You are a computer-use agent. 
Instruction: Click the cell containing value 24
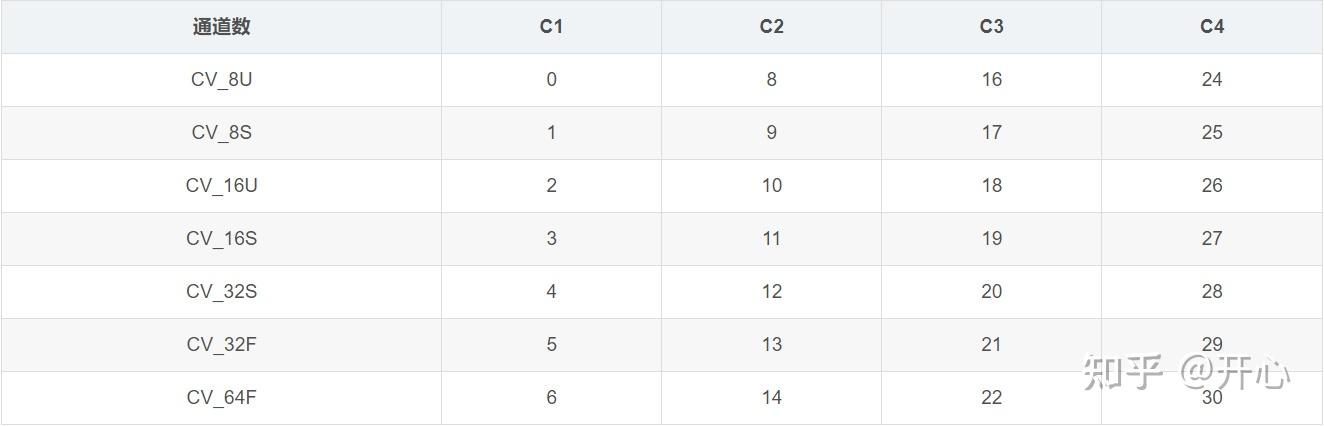click(x=1212, y=80)
